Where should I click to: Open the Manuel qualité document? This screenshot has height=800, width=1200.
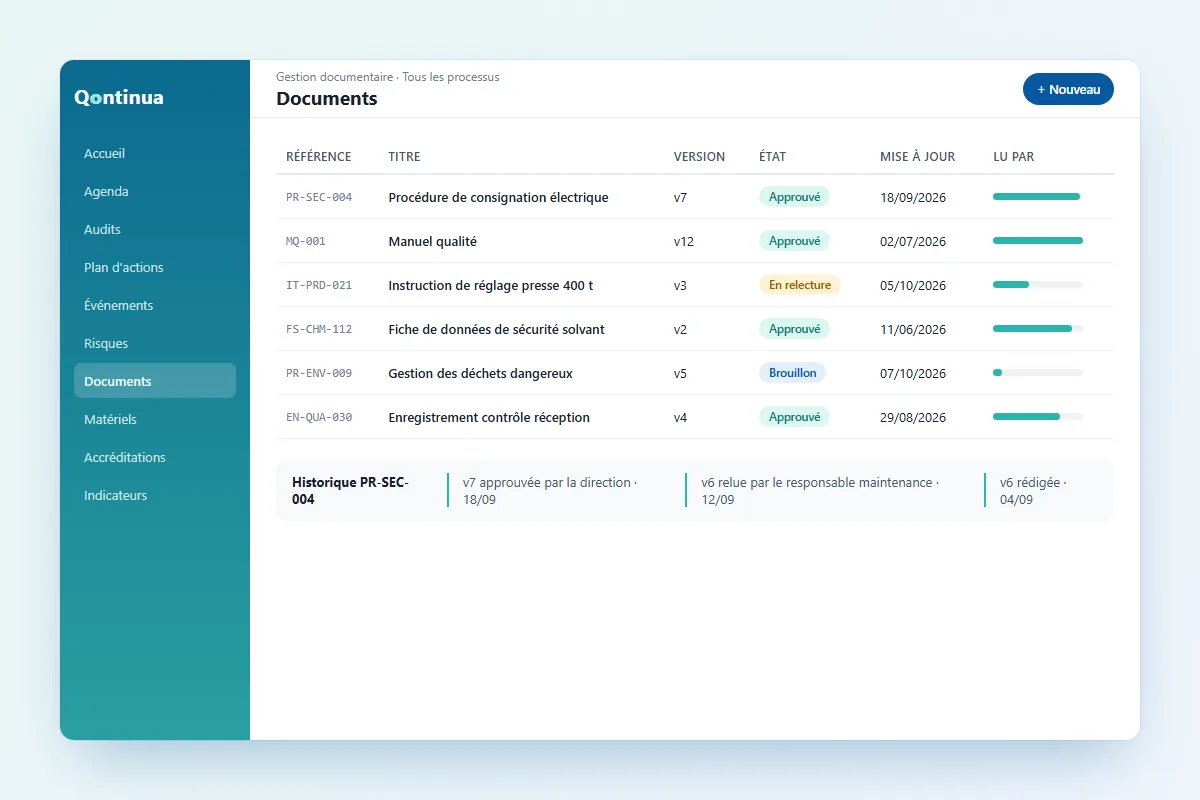click(x=433, y=241)
